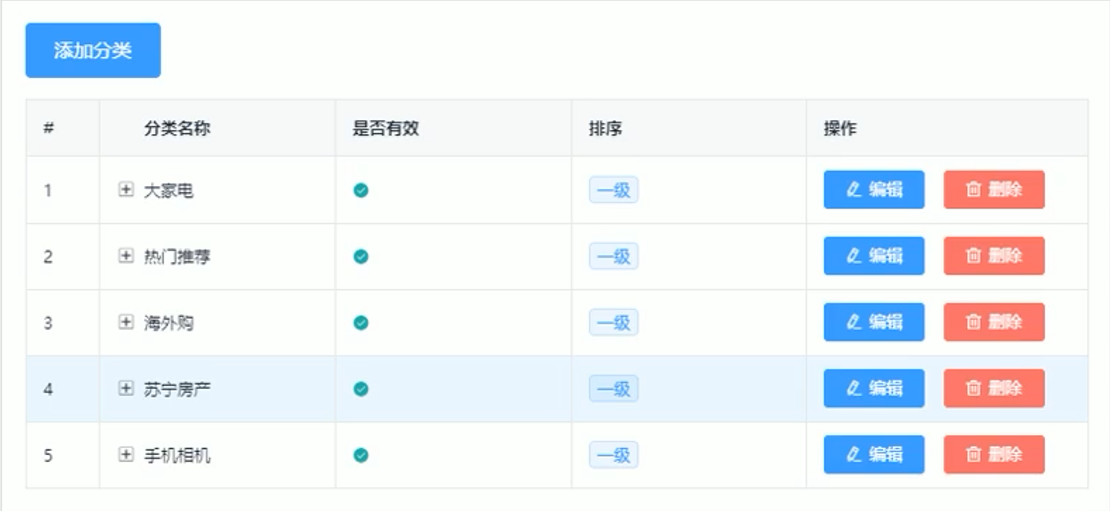Click the 一级 tag on 大家电 row

613,190
